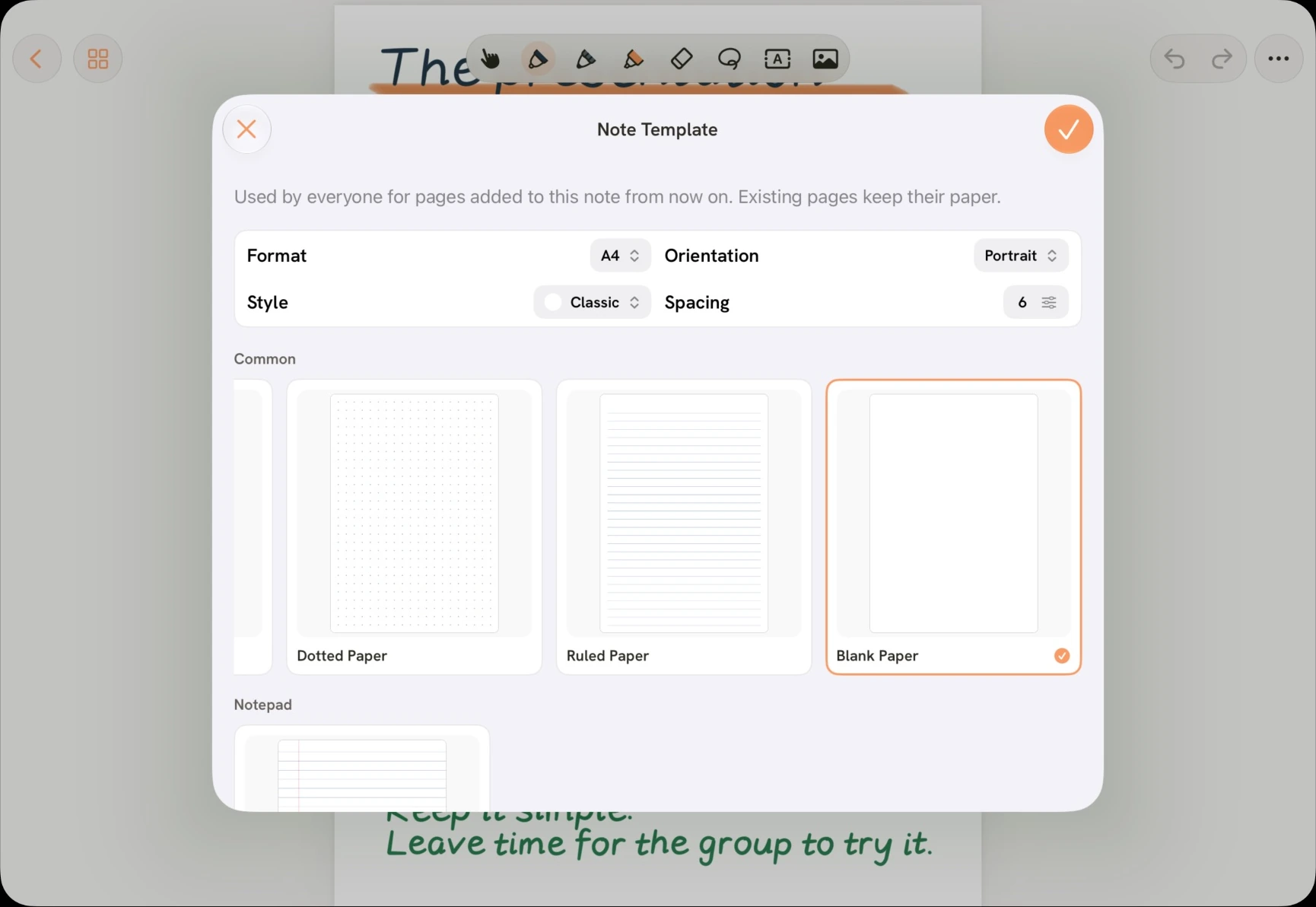The image size is (1316, 907).
Task: Activate the eraser tool
Action: click(x=682, y=59)
